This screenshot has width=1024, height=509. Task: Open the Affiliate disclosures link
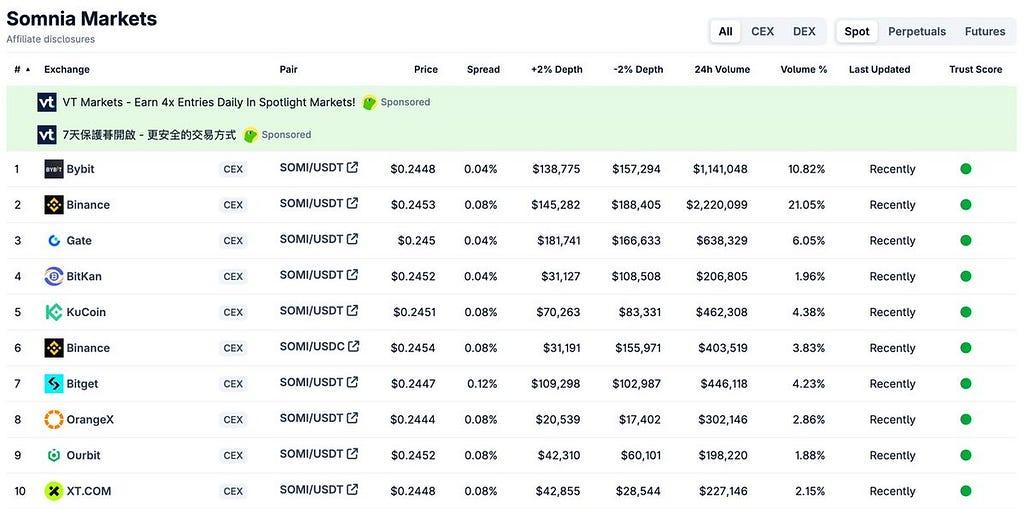point(50,39)
